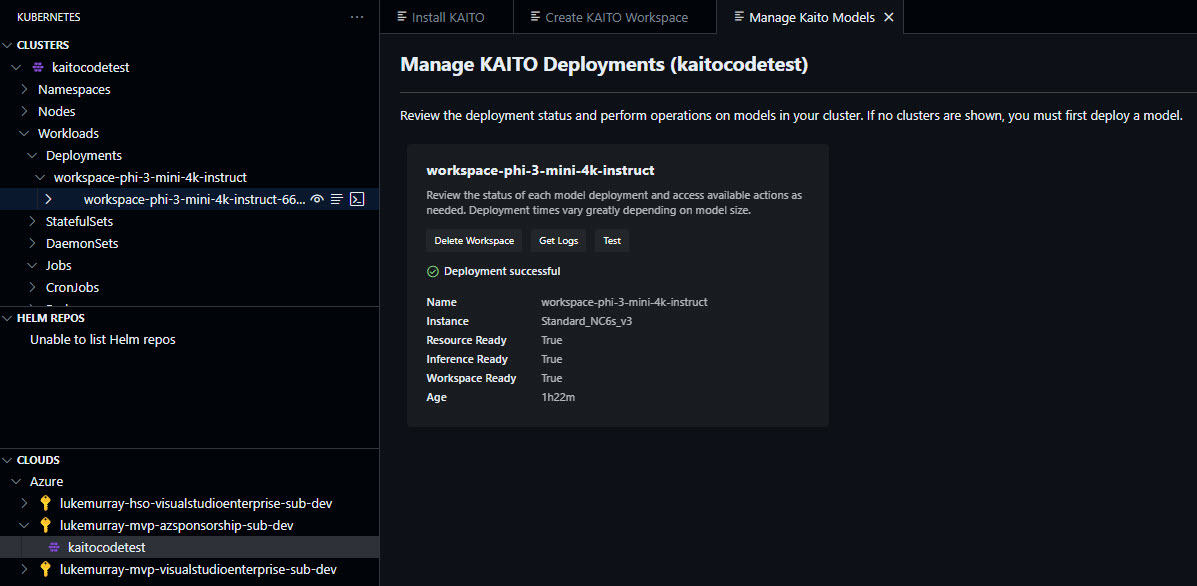Collapse workspace-phi-3-mini-4k-instruct deployment node

(40, 177)
